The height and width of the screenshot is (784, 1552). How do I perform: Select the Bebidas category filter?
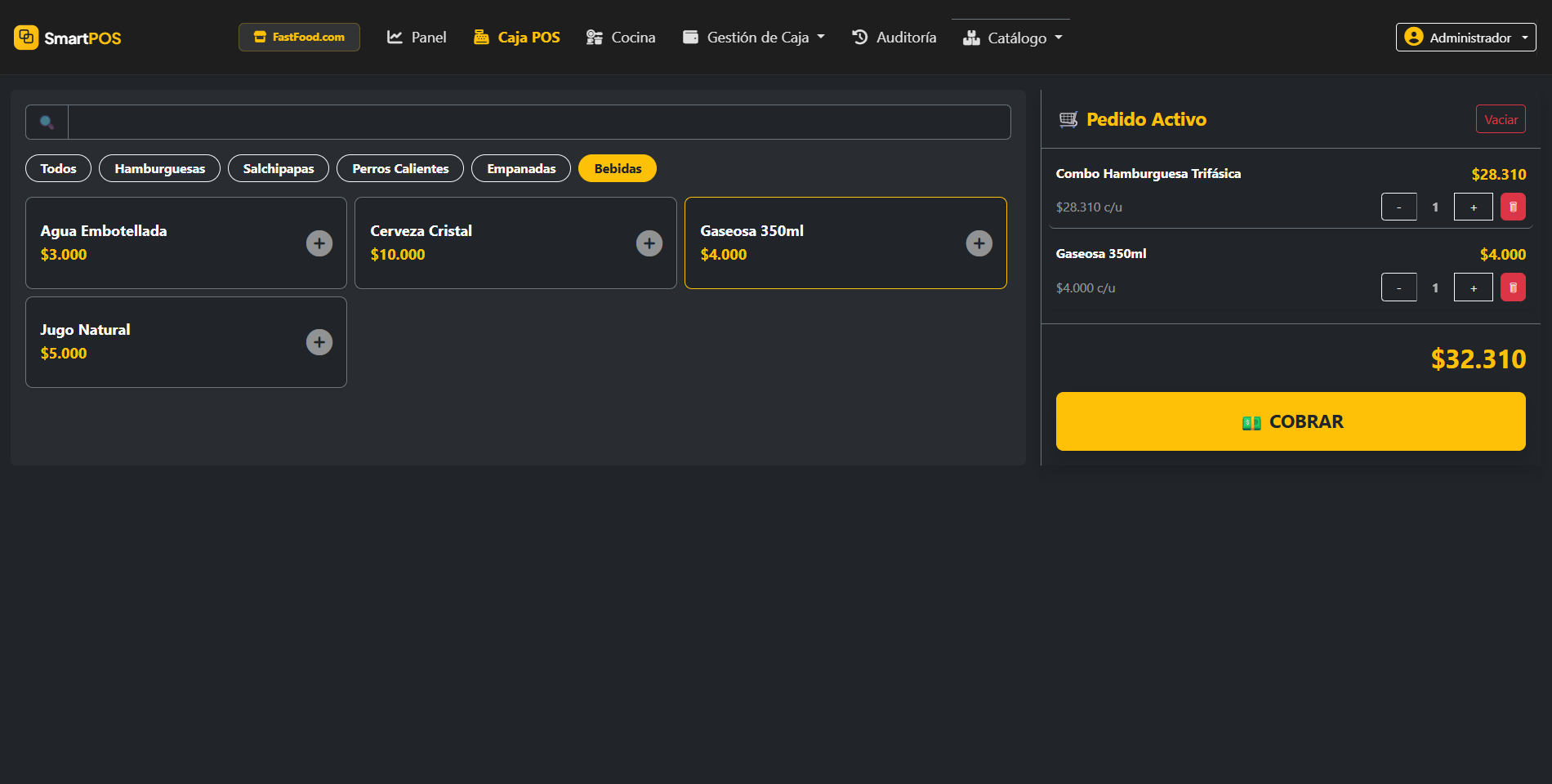coord(618,168)
